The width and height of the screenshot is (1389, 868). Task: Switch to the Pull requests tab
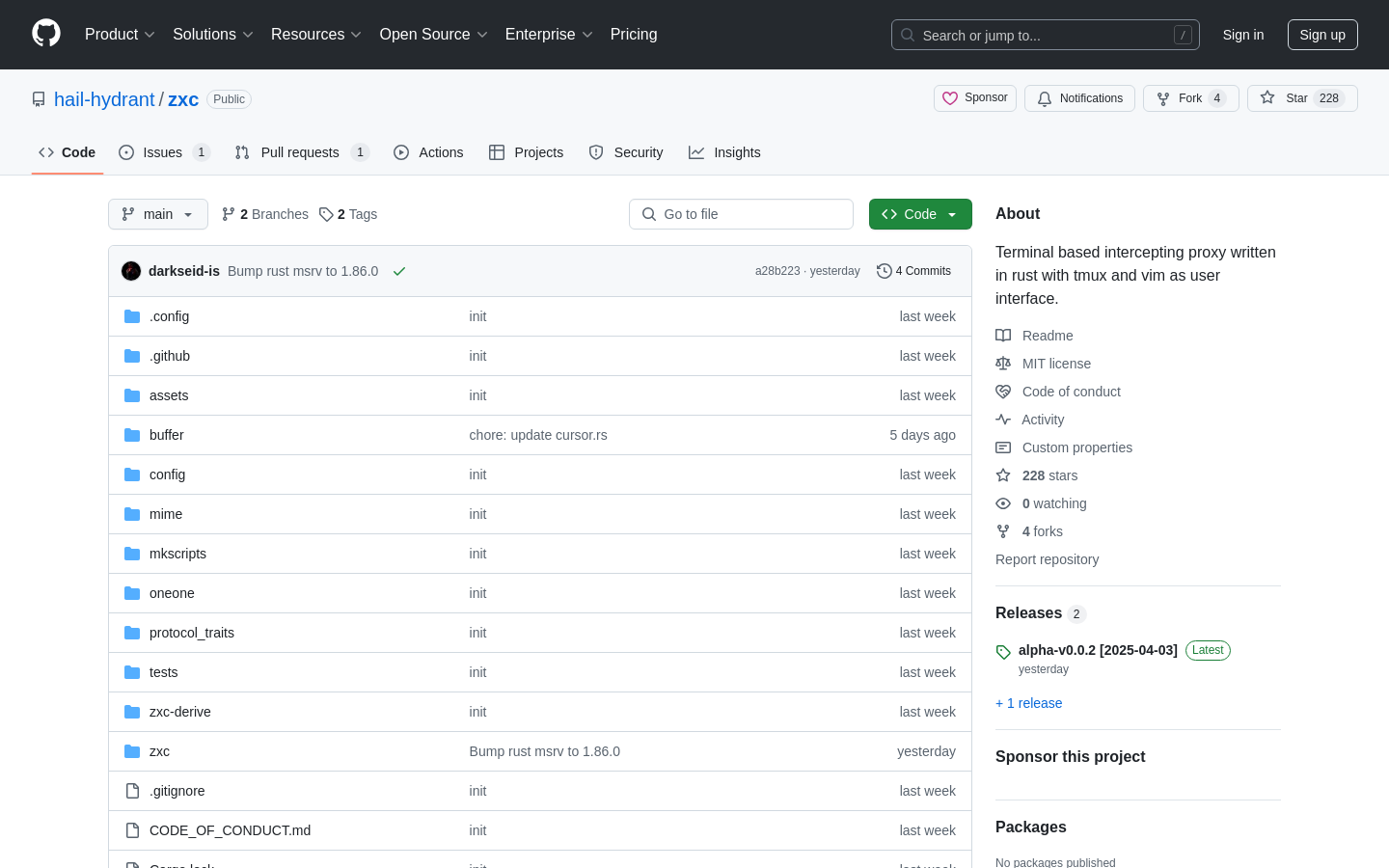click(302, 152)
